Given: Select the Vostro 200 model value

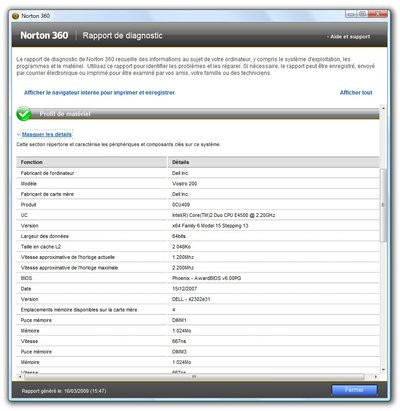Looking at the screenshot, I should (184, 184).
